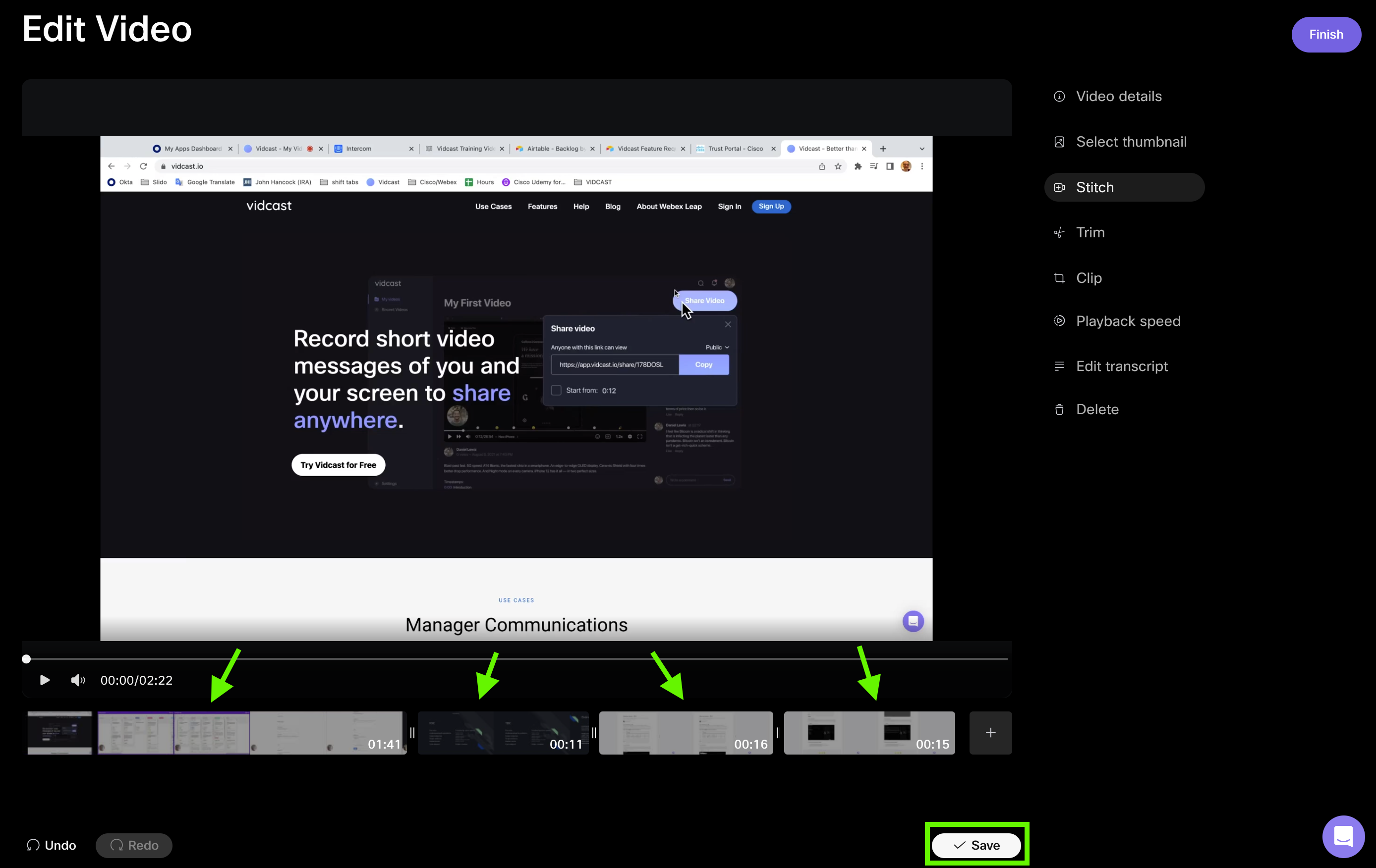Click the video progress scrubber handle

click(26, 659)
